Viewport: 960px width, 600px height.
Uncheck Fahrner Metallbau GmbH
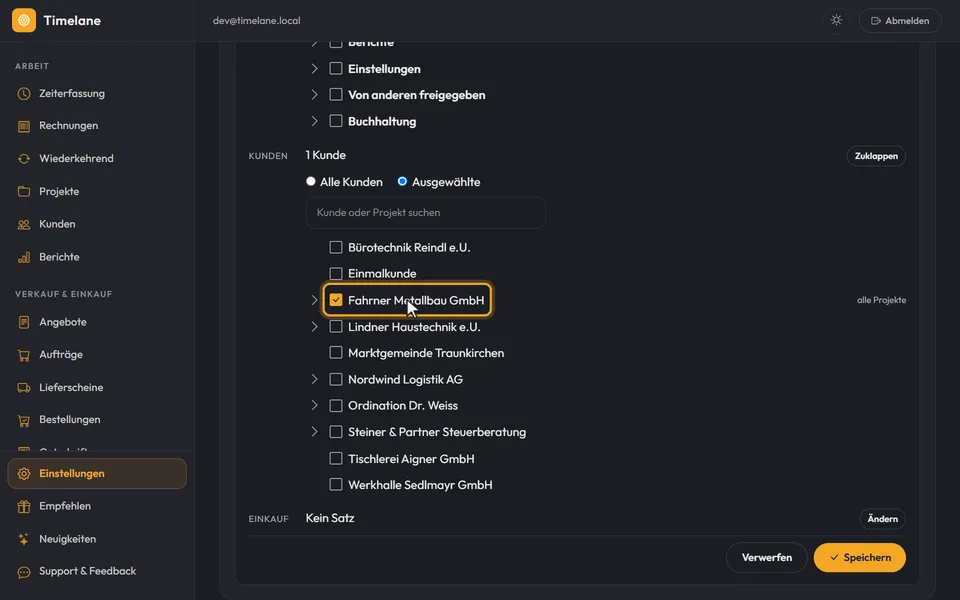(x=336, y=300)
